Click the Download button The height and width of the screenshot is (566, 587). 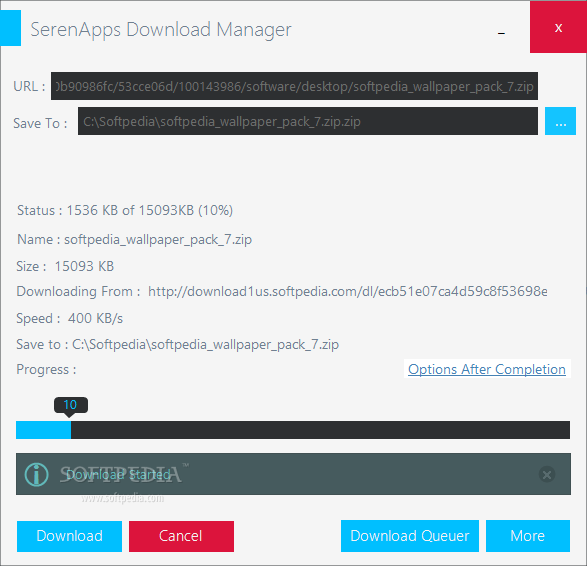click(x=69, y=536)
